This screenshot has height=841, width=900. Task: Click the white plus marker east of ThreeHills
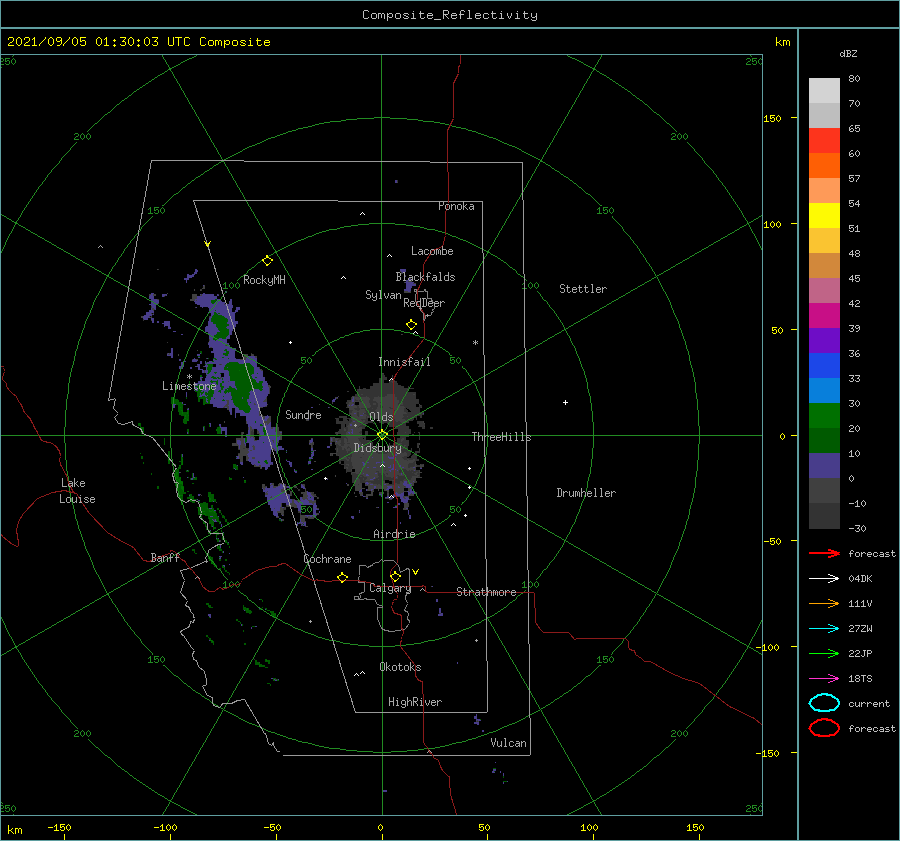click(x=565, y=402)
